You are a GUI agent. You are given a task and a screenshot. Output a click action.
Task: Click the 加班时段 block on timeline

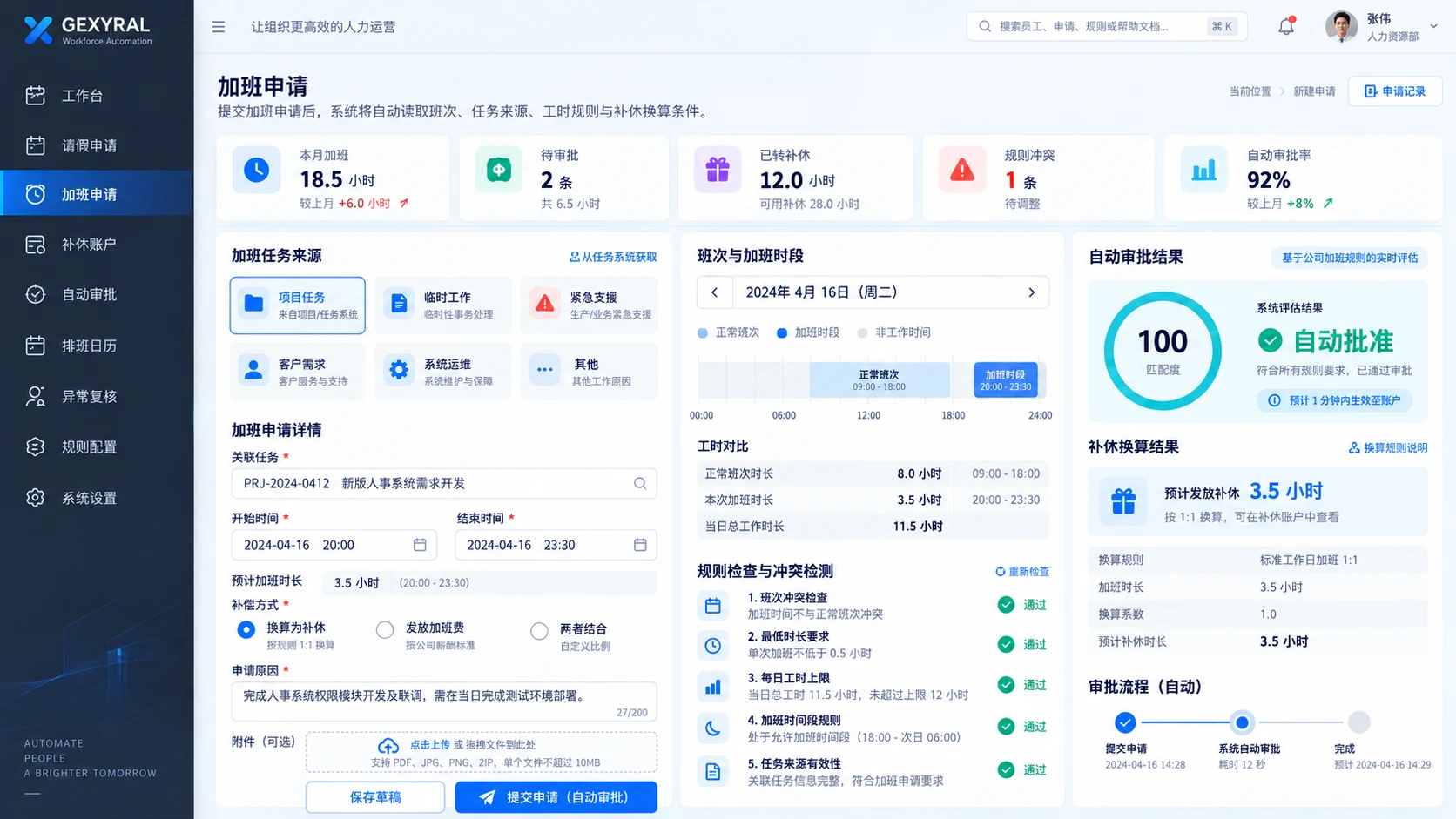click(x=1006, y=379)
